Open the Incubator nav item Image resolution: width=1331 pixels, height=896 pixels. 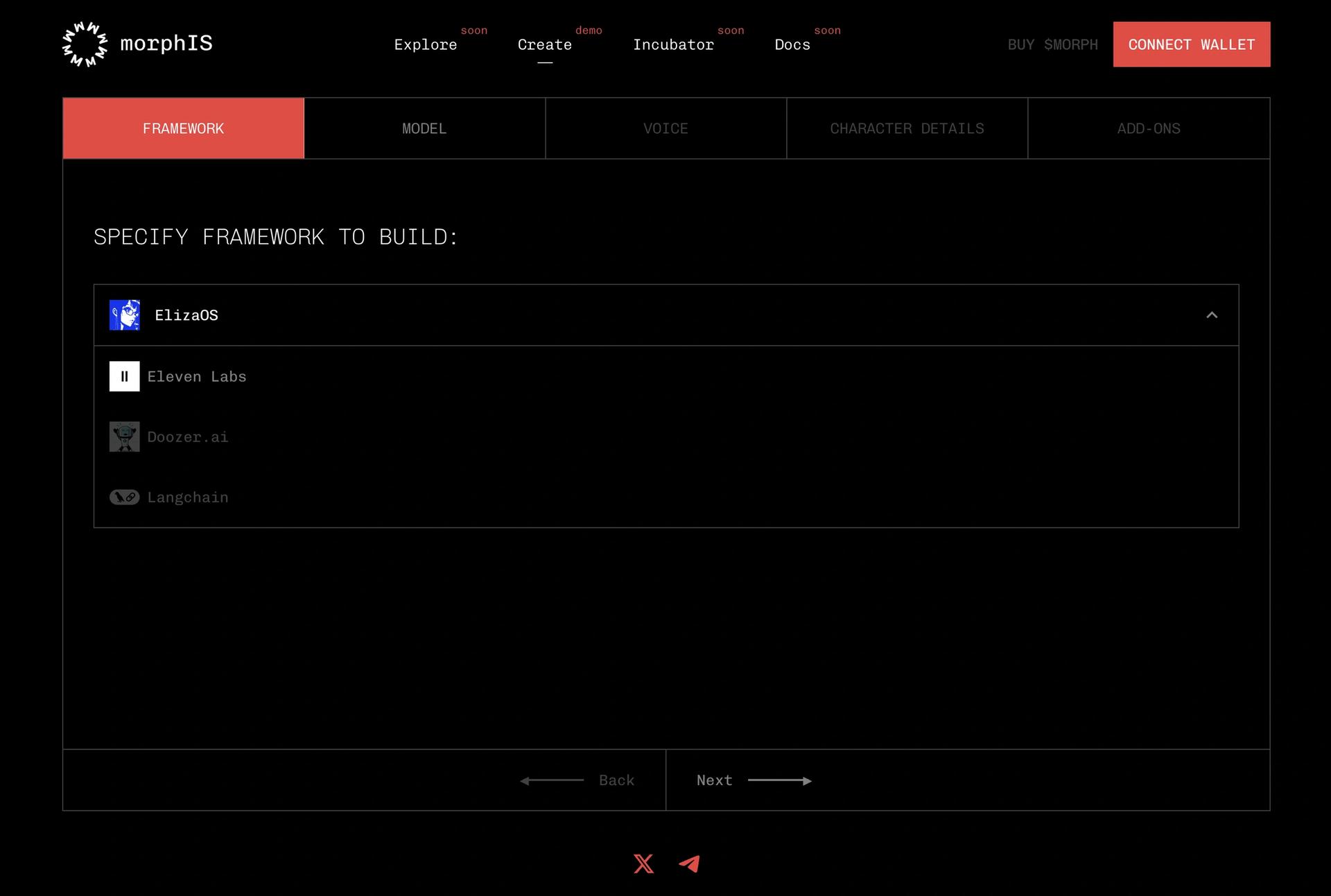pos(673,44)
